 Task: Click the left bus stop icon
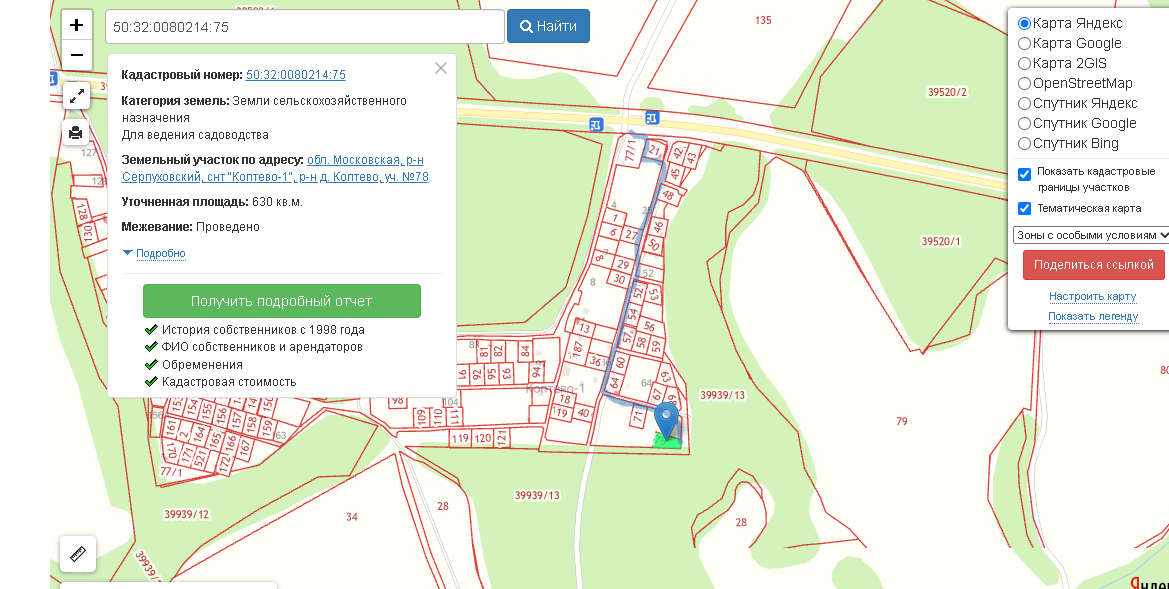[x=595, y=124]
